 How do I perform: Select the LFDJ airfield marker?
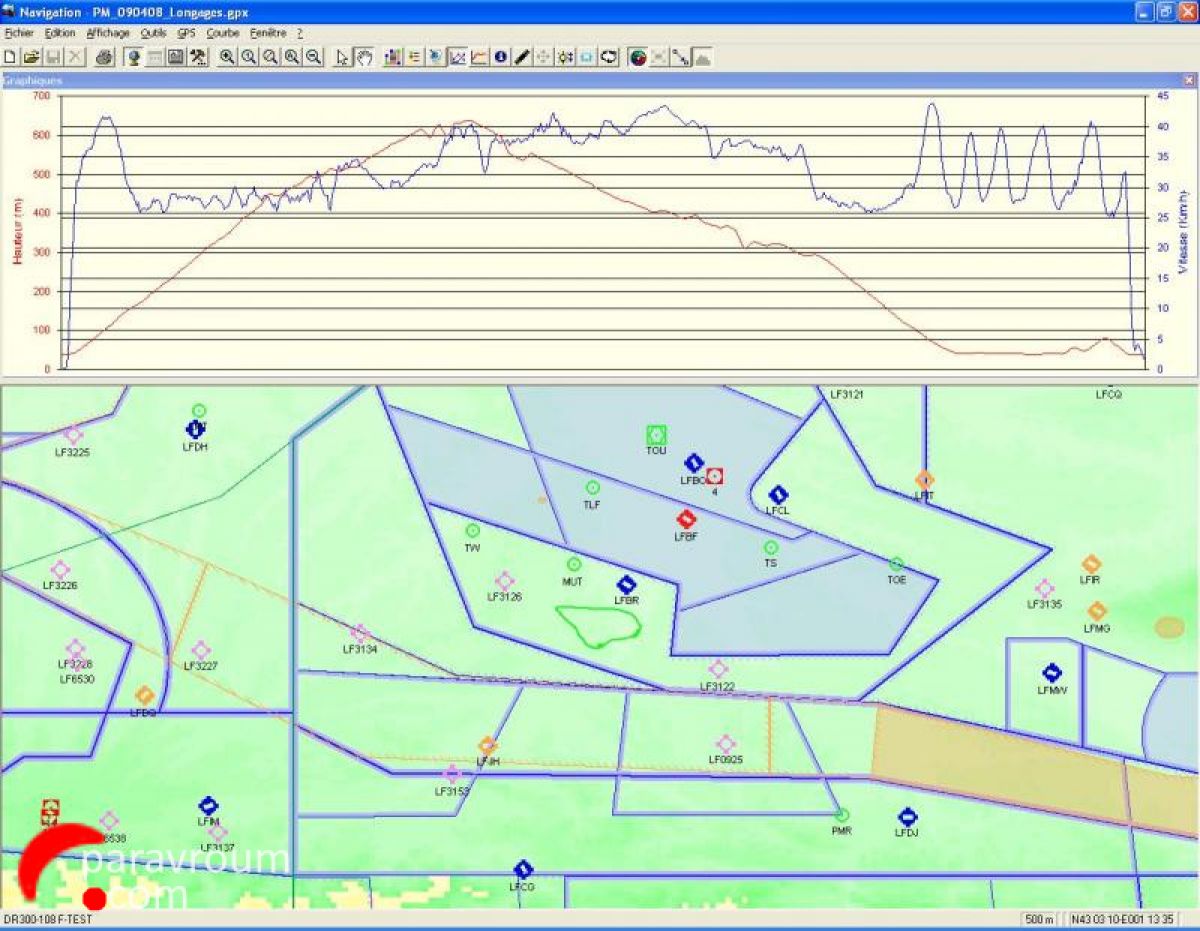pyautogui.click(x=907, y=816)
